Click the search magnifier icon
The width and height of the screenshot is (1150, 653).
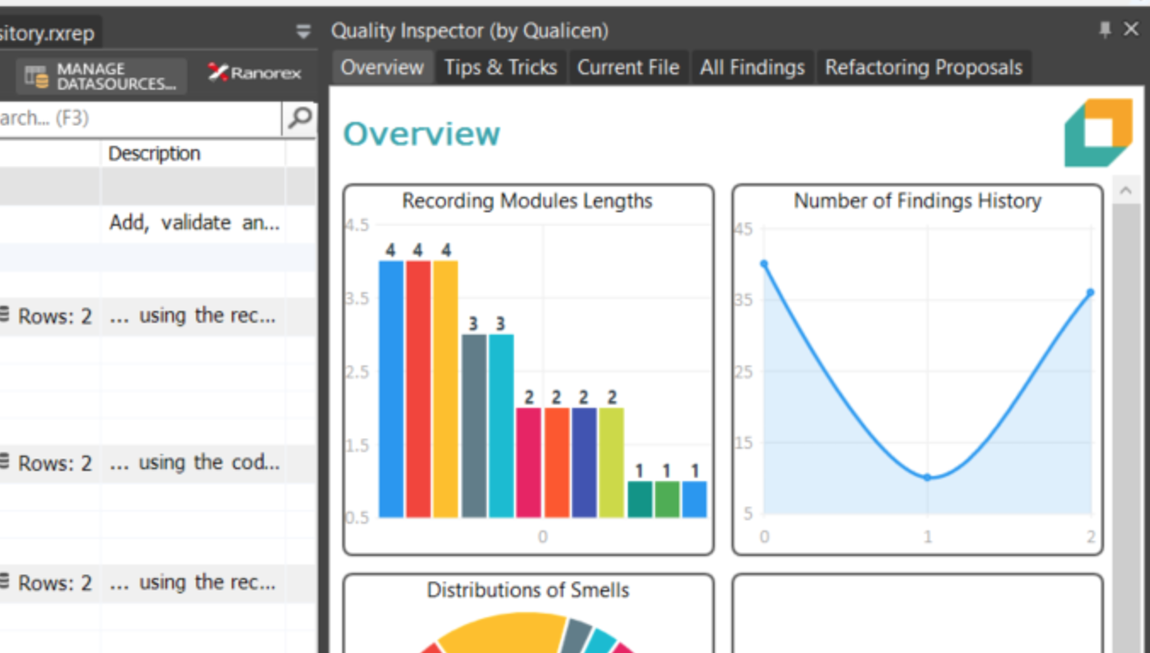point(299,118)
